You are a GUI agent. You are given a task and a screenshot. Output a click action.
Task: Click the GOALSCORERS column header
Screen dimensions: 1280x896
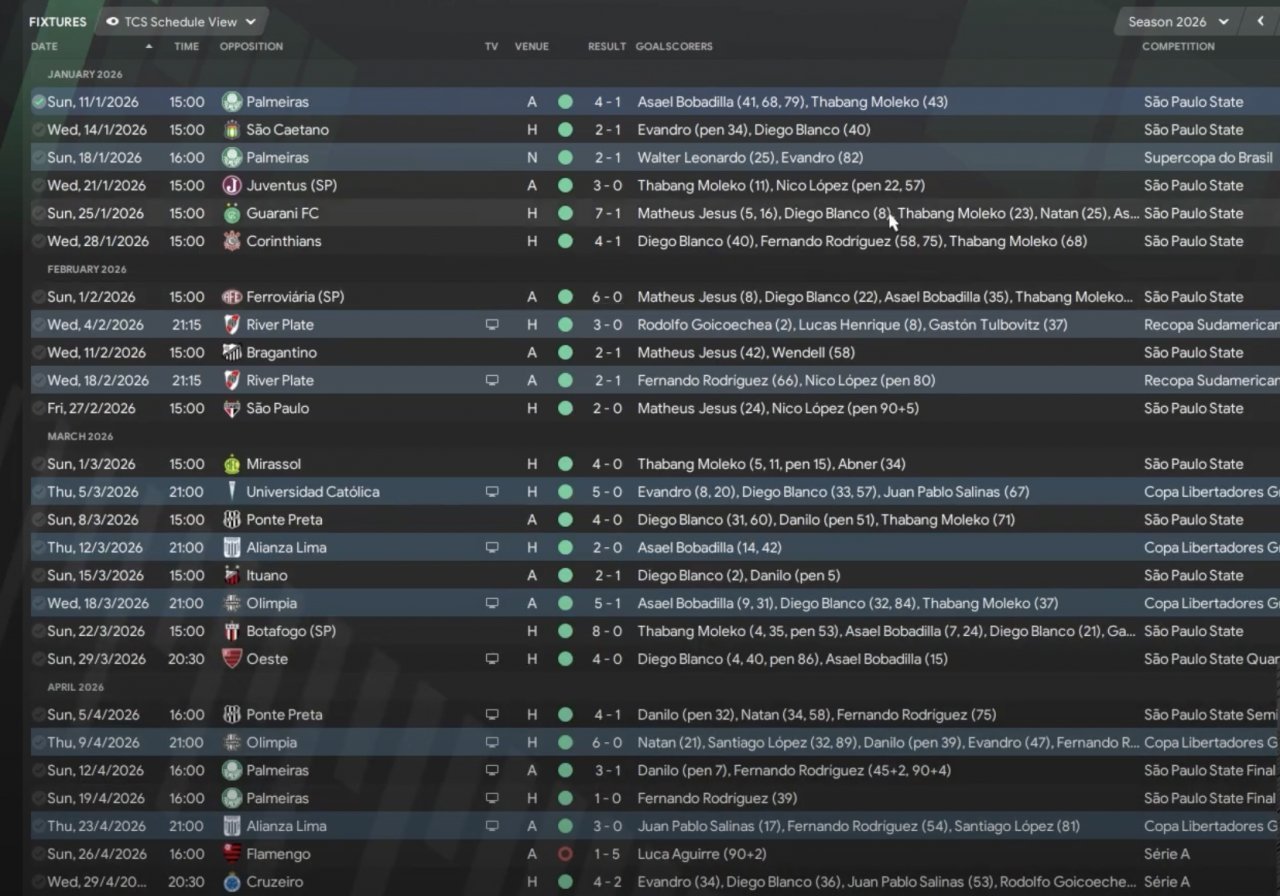(674, 46)
